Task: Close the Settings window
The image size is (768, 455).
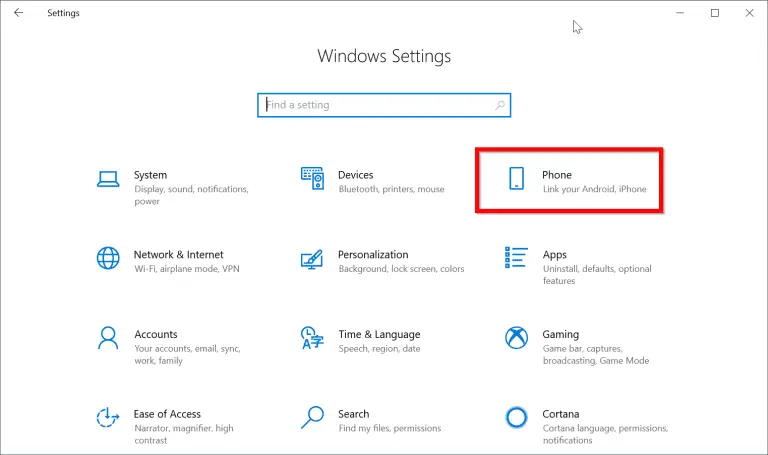Action: [749, 13]
